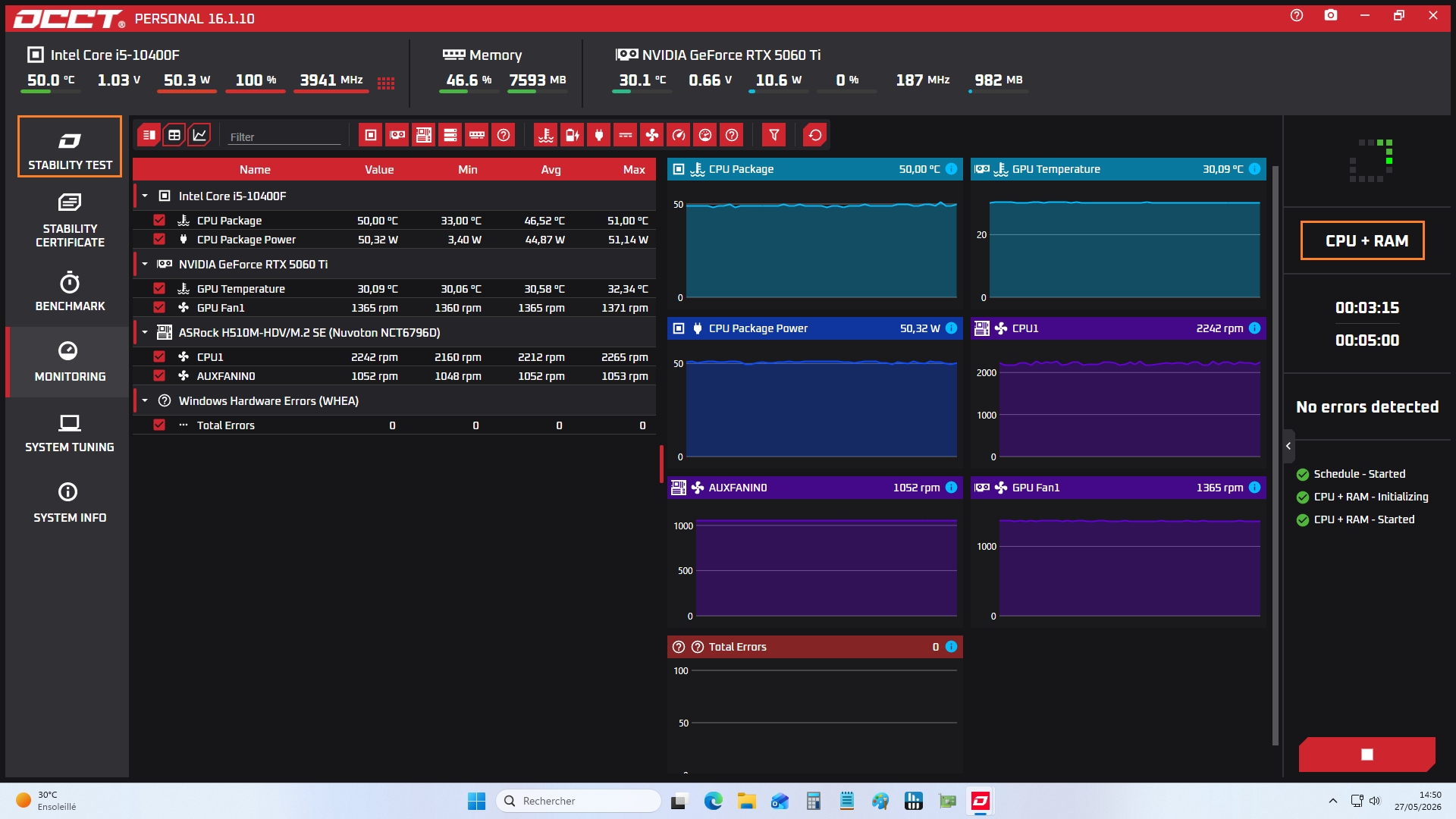Toggle gauge usage sensor type filter
Viewport: 1456px width, 819px height.
pyautogui.click(x=705, y=135)
